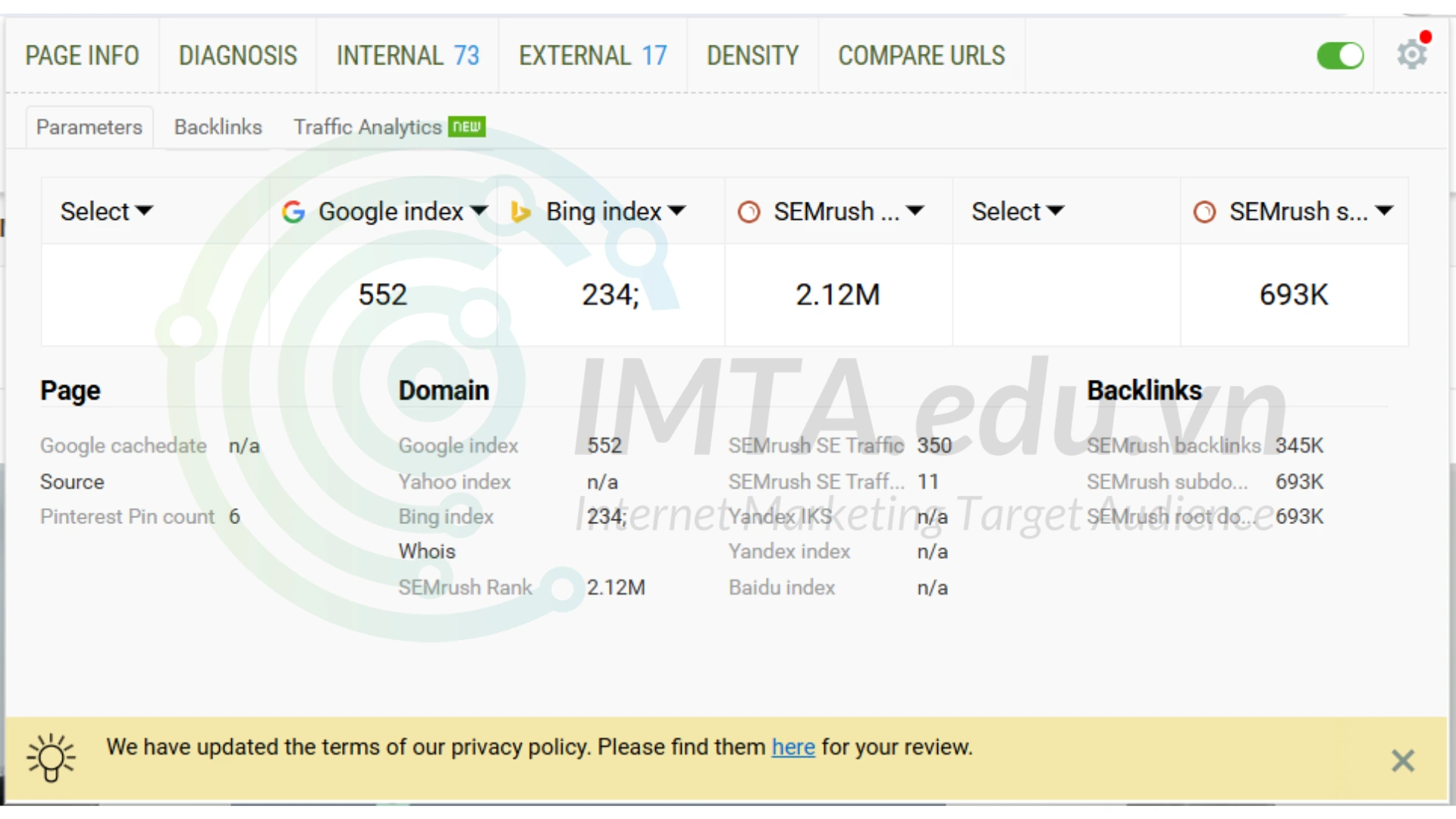Image resolution: width=1456 pixels, height=819 pixels.
Task: Select the Parameters sub-tab
Action: click(x=89, y=127)
